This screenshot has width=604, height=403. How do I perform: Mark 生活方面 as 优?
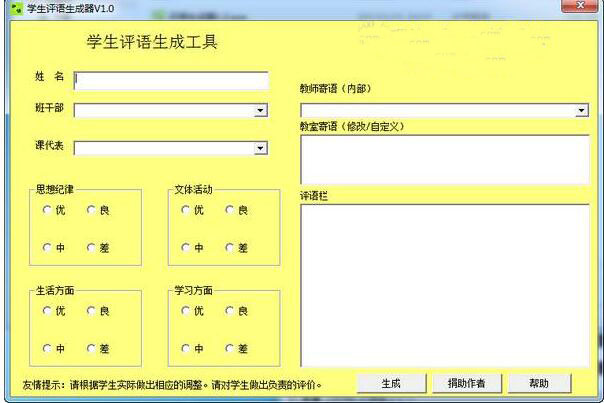tap(47, 311)
